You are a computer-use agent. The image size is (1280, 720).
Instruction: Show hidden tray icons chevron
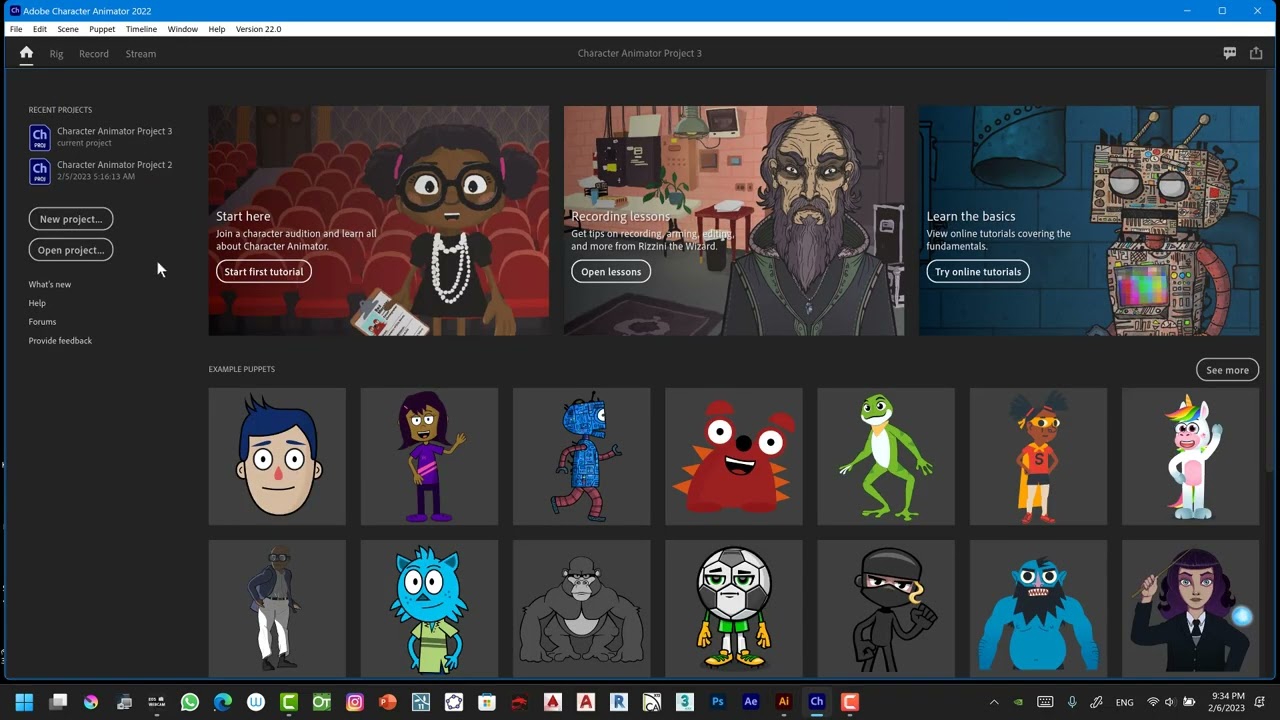994,702
